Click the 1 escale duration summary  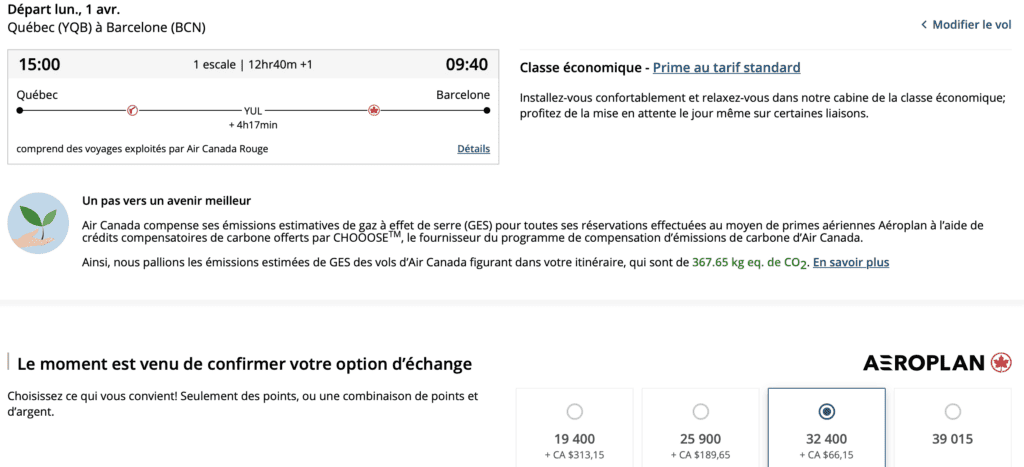click(x=252, y=65)
